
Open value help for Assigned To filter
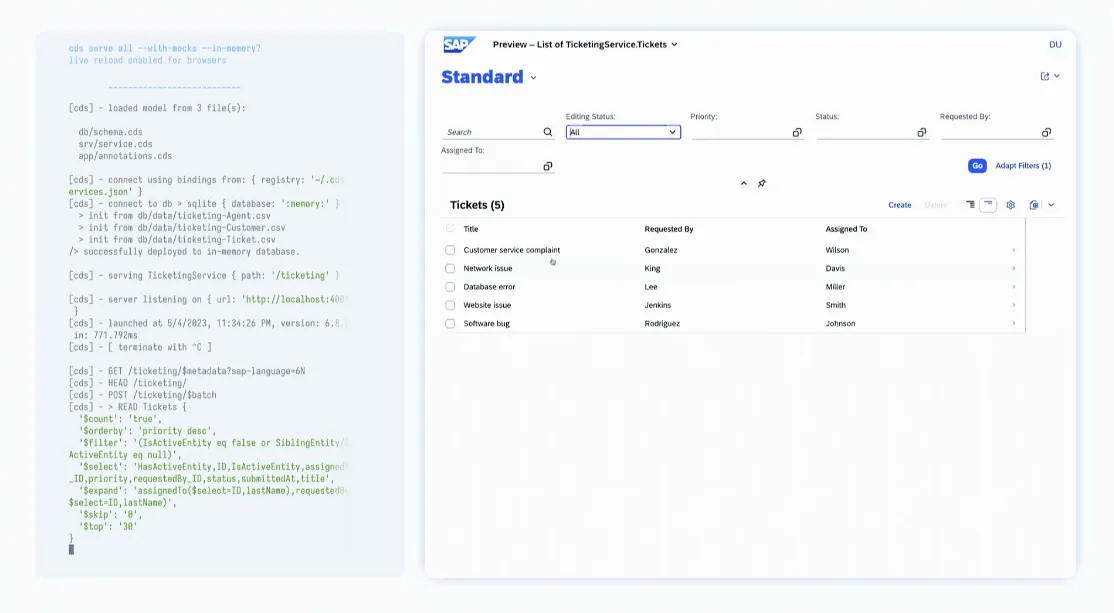[548, 166]
